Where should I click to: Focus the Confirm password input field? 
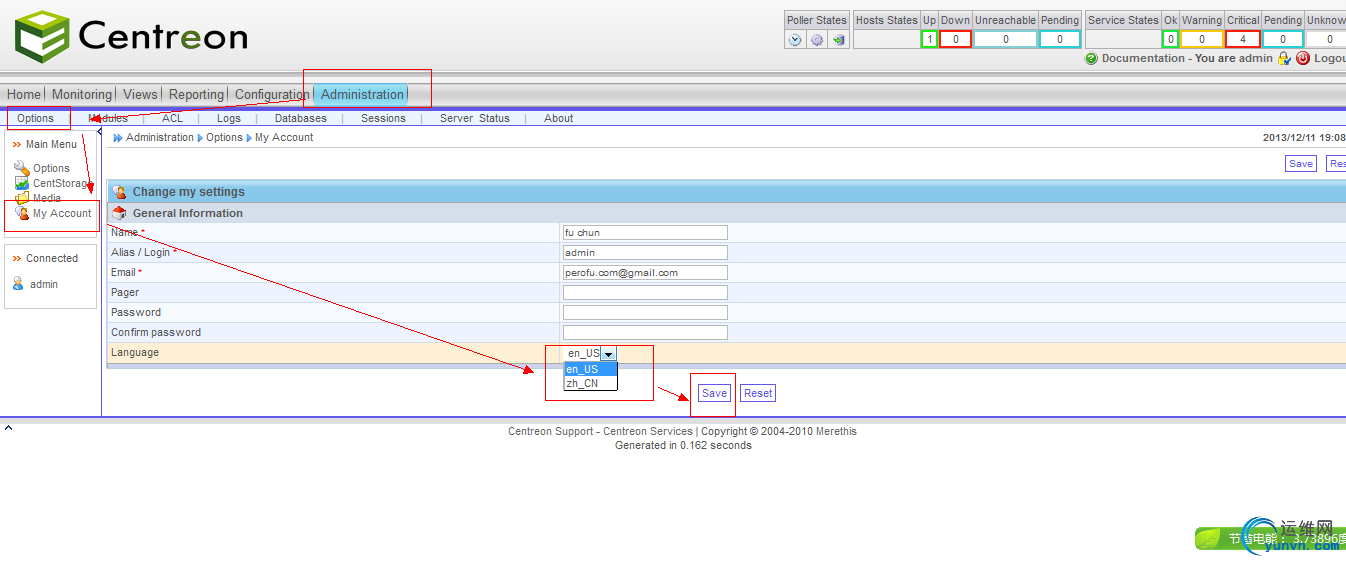pos(645,332)
